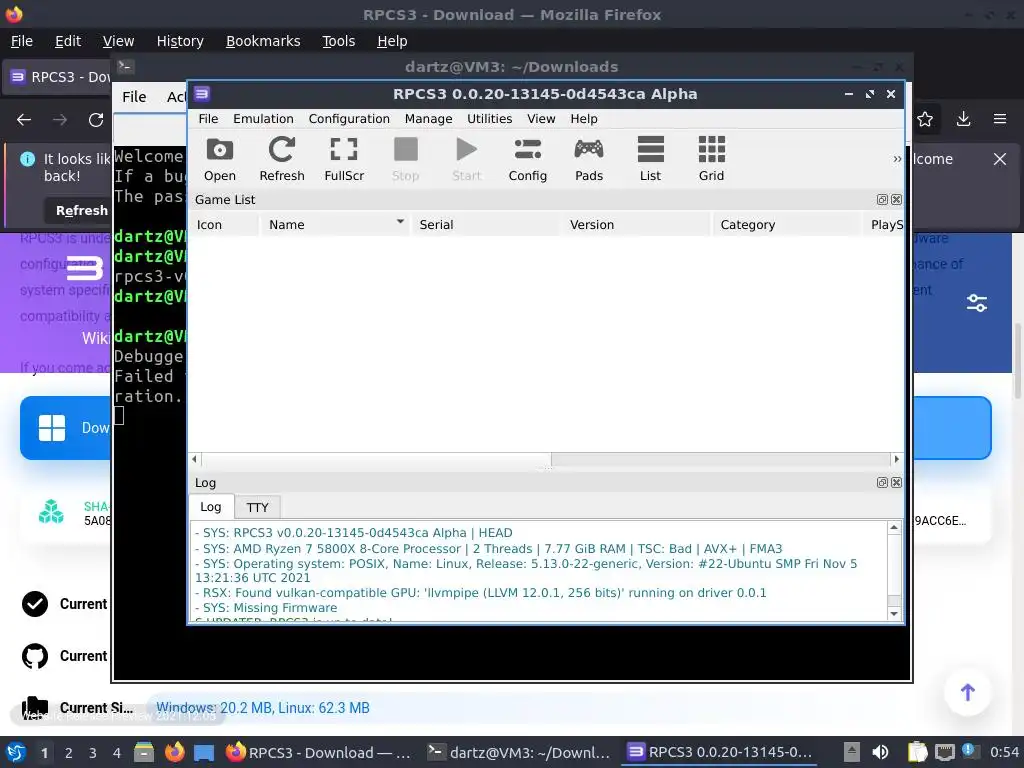Open the Firefox History menu
1024x768 pixels.
tap(180, 41)
